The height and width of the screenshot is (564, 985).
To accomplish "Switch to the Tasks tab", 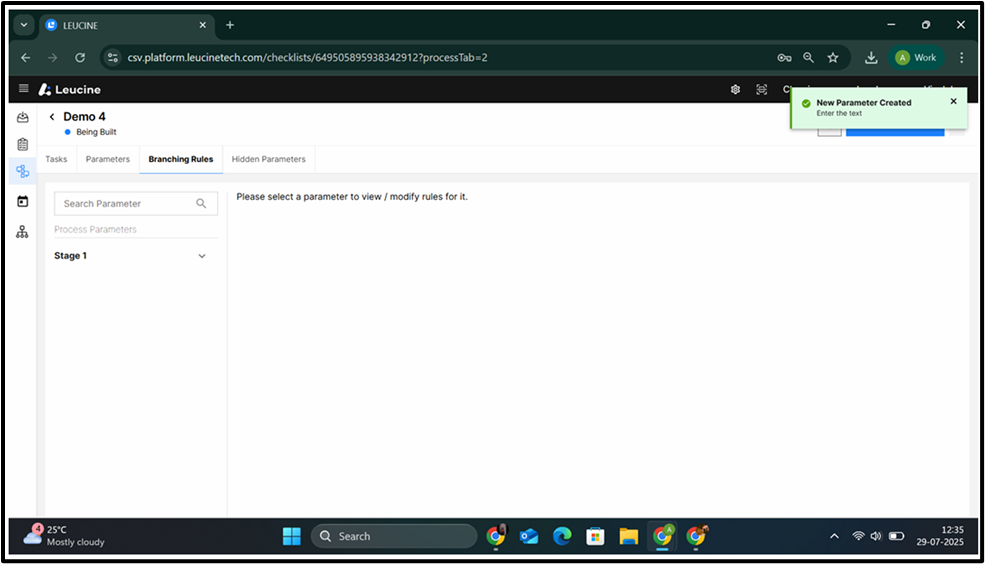I will click(56, 159).
